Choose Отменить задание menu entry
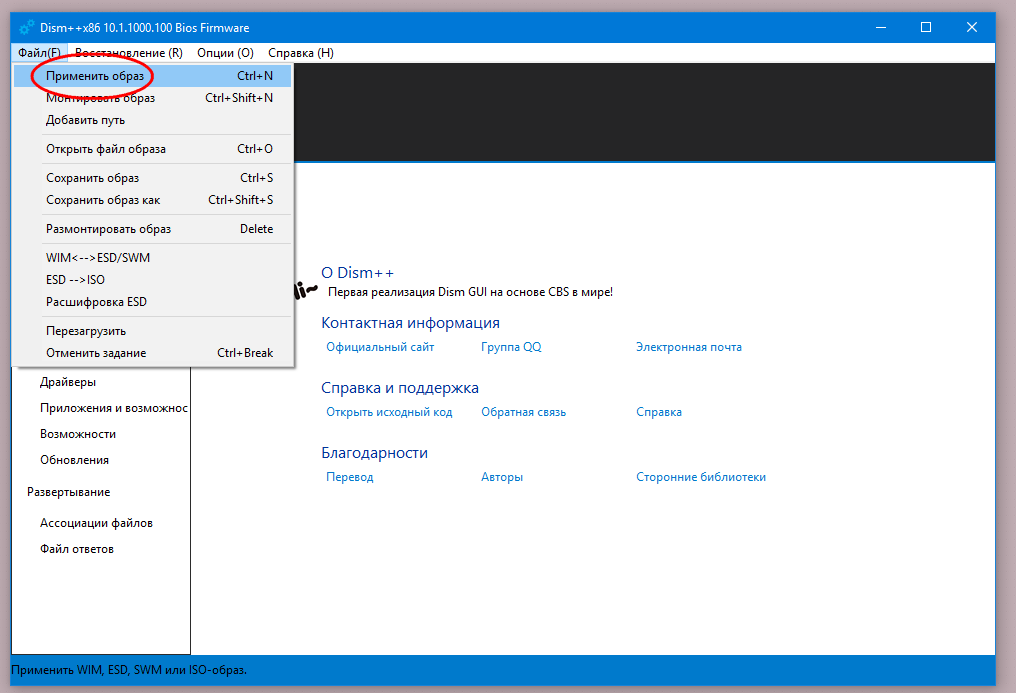The height and width of the screenshot is (693, 1016). click(x=152, y=353)
